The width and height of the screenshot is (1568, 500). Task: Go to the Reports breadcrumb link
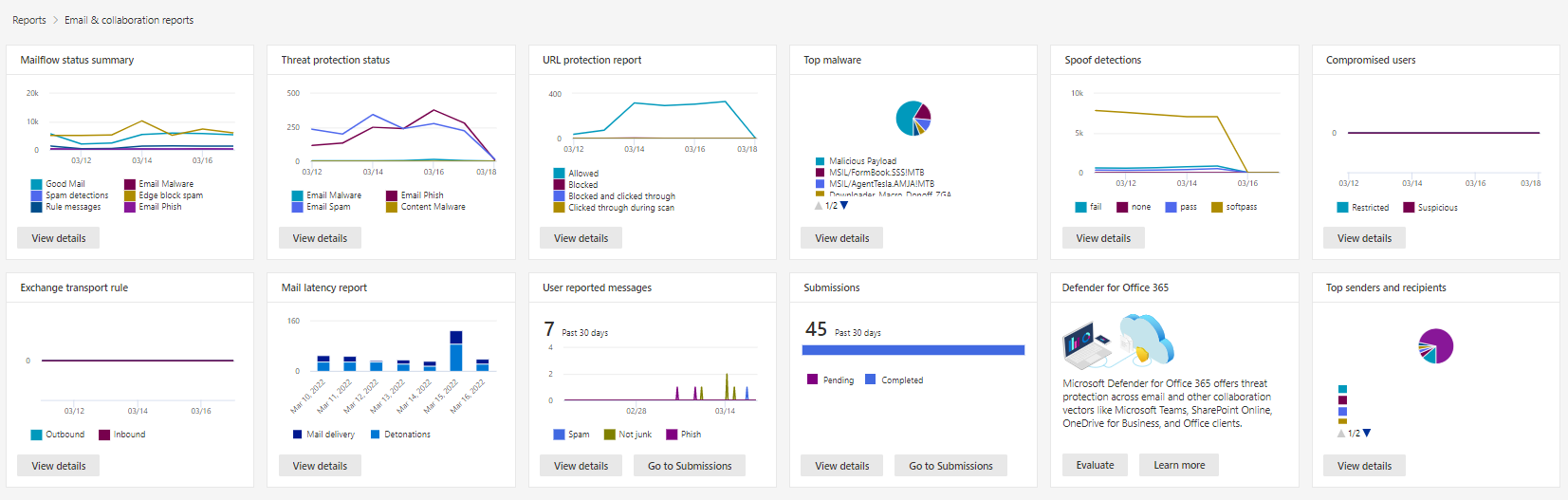[28, 20]
